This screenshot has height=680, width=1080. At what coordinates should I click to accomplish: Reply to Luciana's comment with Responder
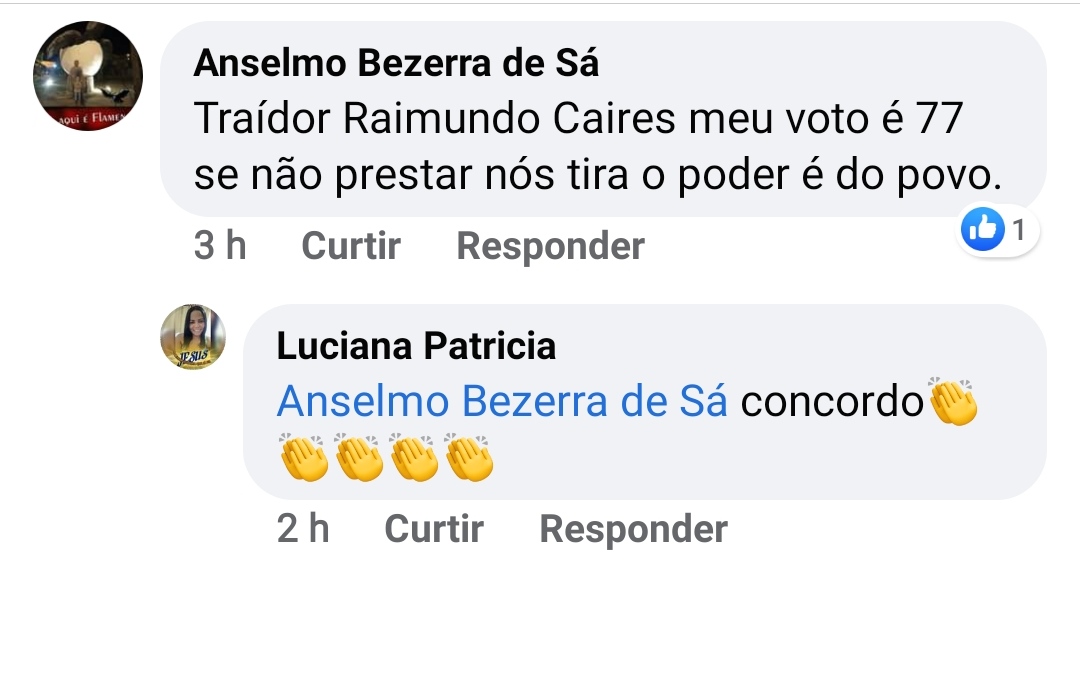pos(633,529)
